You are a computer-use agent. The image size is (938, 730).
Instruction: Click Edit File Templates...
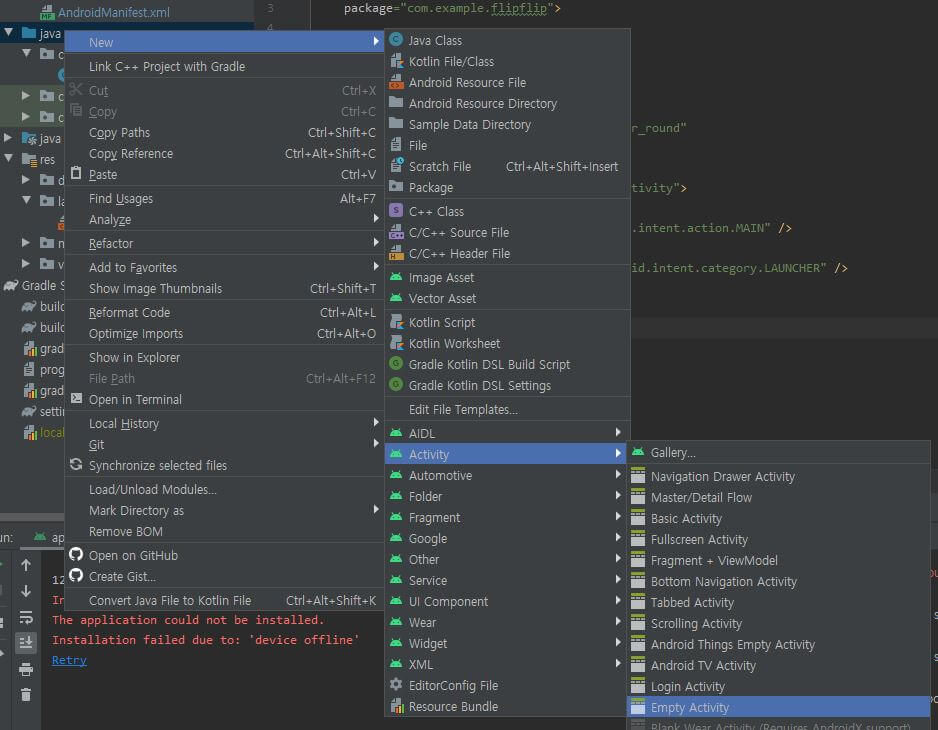[507, 409]
